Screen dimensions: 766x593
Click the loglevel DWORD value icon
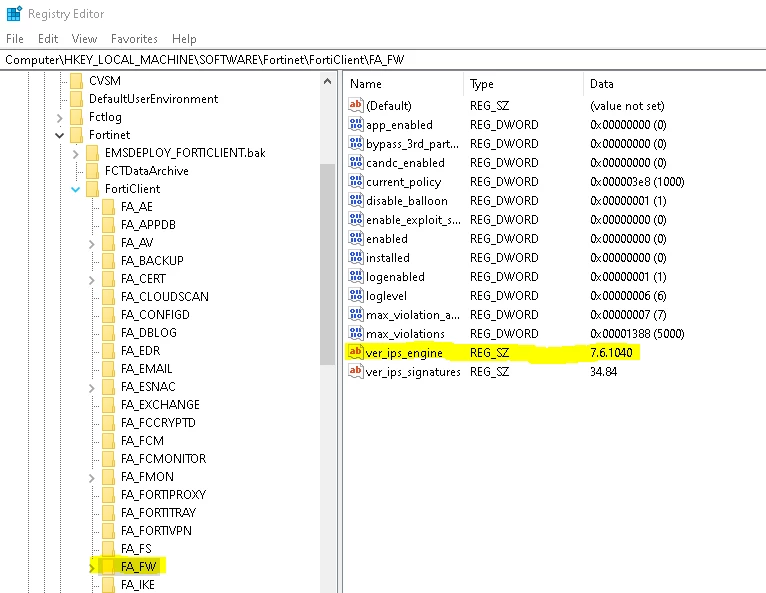coord(356,296)
